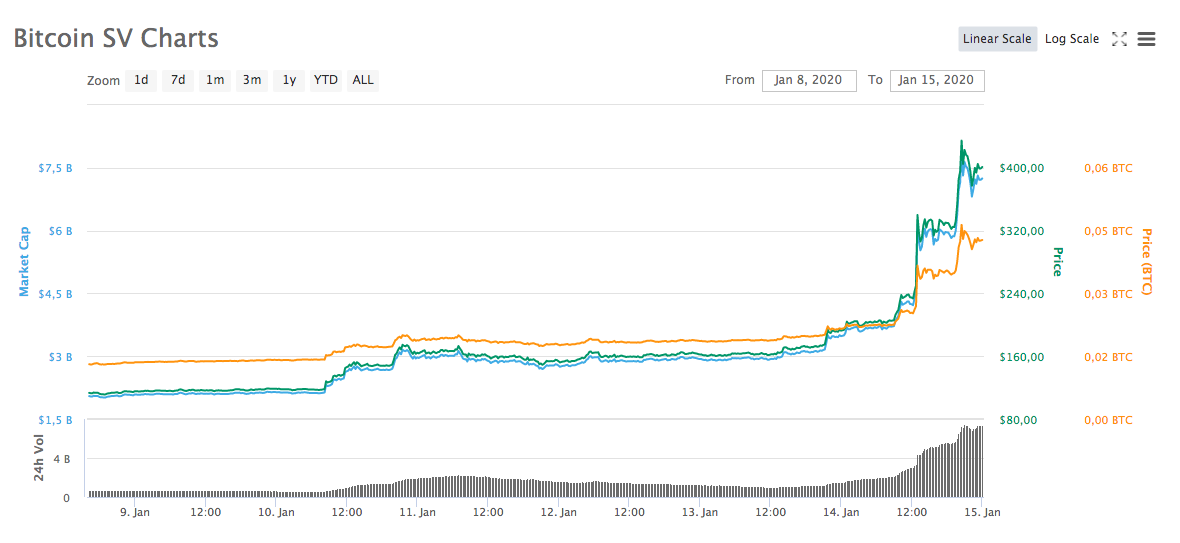Viewport: 1180px width, 543px height.
Task: Click the 15. Jan date label
Action: click(x=981, y=513)
